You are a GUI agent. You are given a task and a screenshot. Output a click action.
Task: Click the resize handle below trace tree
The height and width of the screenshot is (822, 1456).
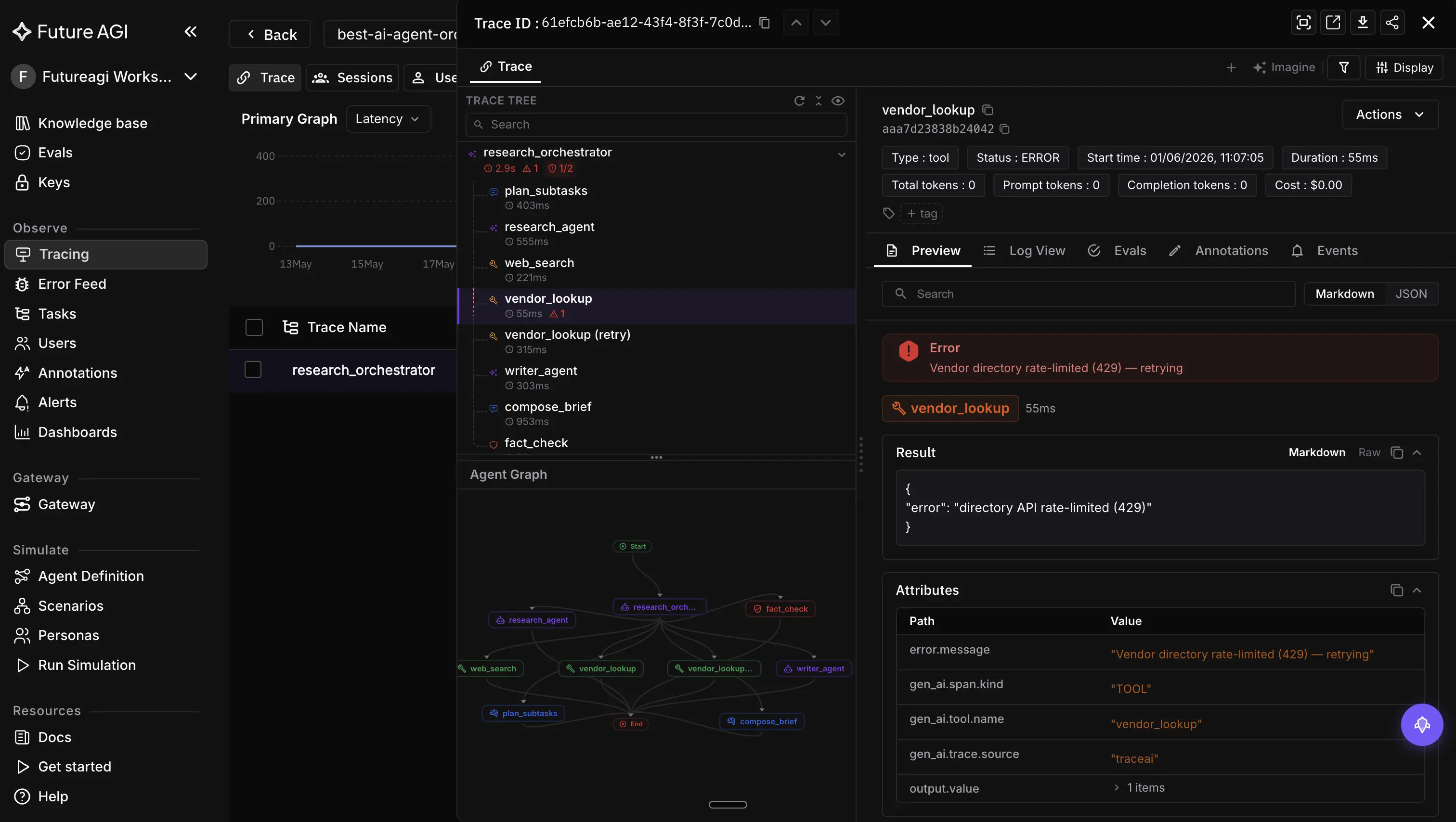click(656, 457)
